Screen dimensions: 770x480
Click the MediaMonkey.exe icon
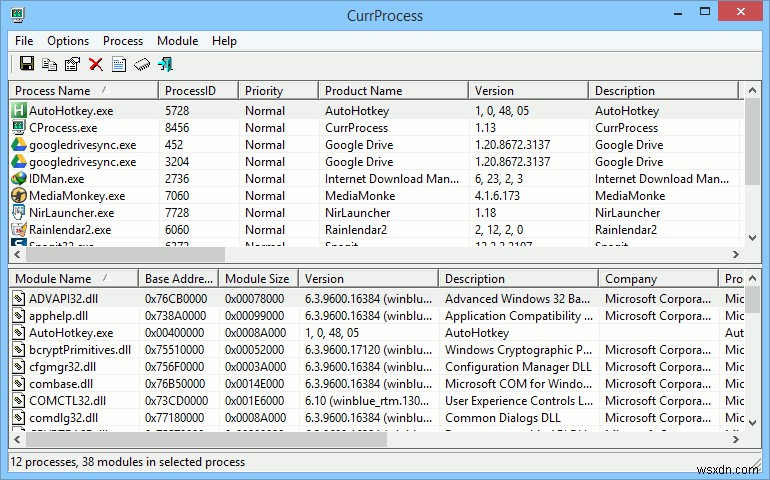pos(19,196)
